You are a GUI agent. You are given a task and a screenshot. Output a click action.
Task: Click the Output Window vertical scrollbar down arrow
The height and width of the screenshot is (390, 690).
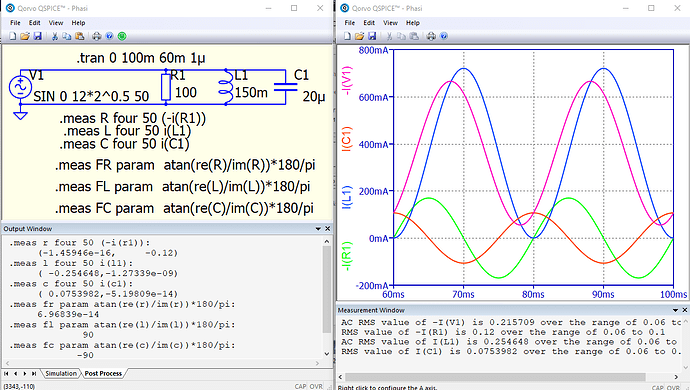pyautogui.click(x=327, y=353)
